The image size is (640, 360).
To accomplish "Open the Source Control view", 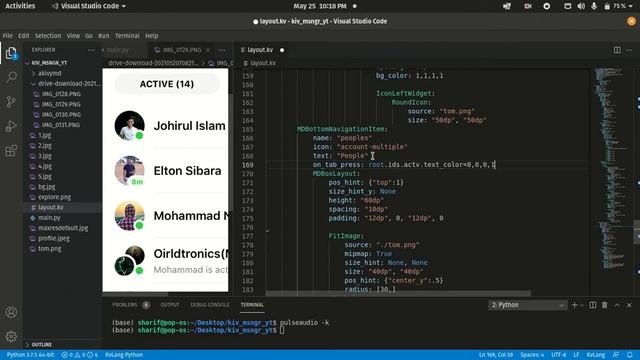I will coord(11,102).
